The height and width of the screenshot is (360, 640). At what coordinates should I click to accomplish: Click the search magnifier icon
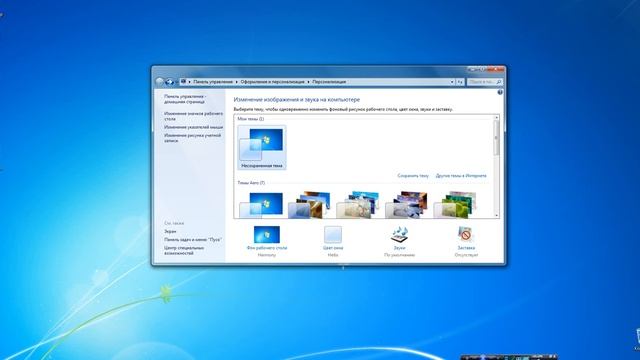[498, 82]
